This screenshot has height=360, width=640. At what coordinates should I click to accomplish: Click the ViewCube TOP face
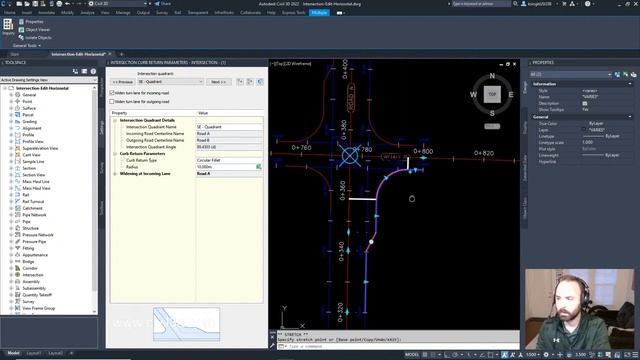(492, 94)
